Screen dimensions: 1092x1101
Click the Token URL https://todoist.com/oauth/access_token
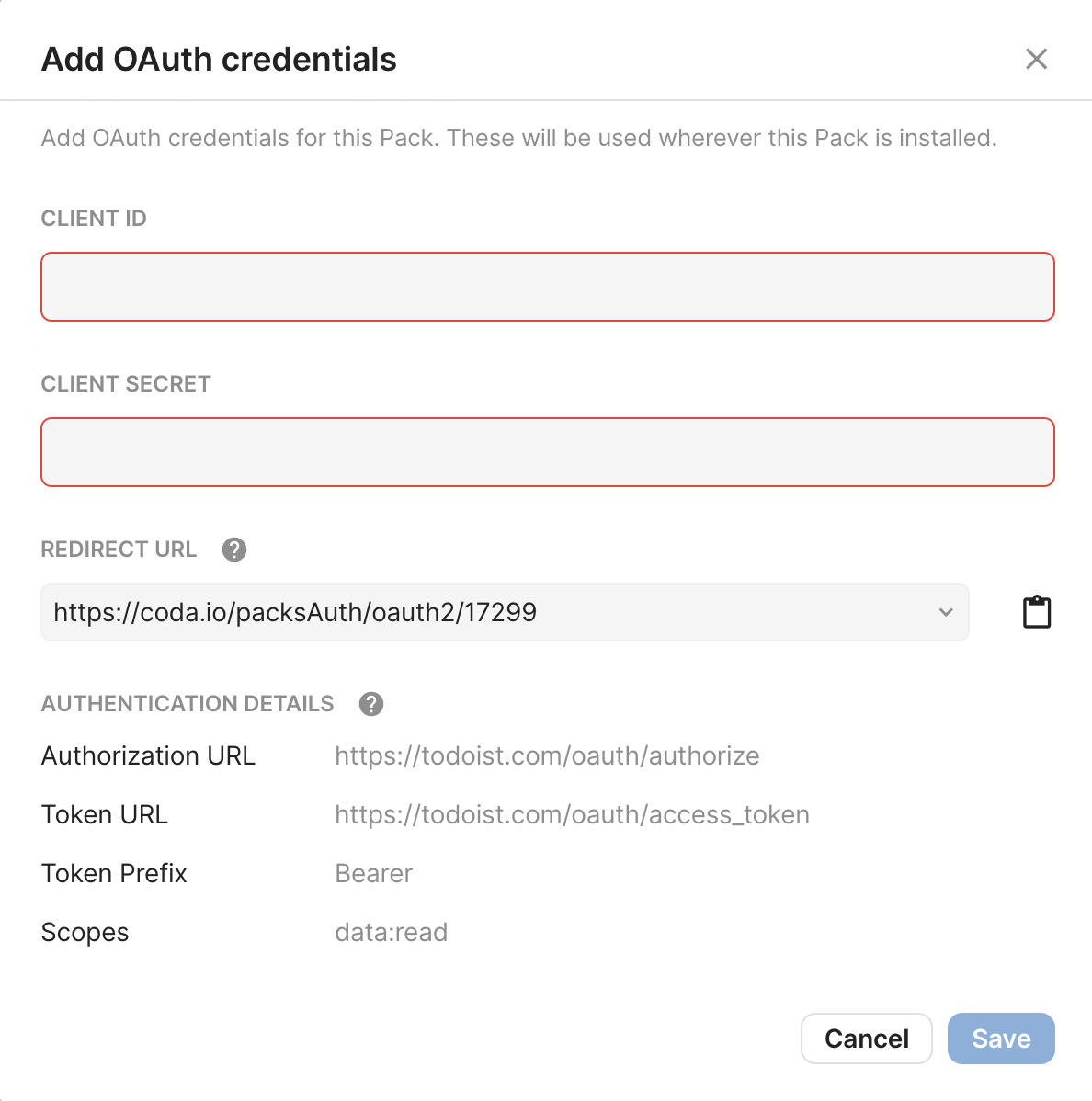coord(572,814)
